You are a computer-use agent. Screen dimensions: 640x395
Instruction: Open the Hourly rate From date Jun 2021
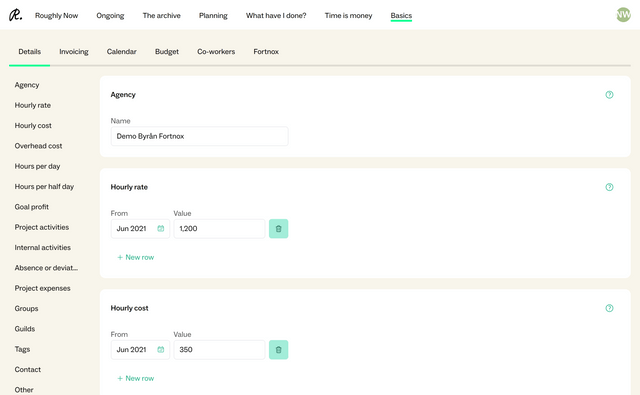pos(140,229)
